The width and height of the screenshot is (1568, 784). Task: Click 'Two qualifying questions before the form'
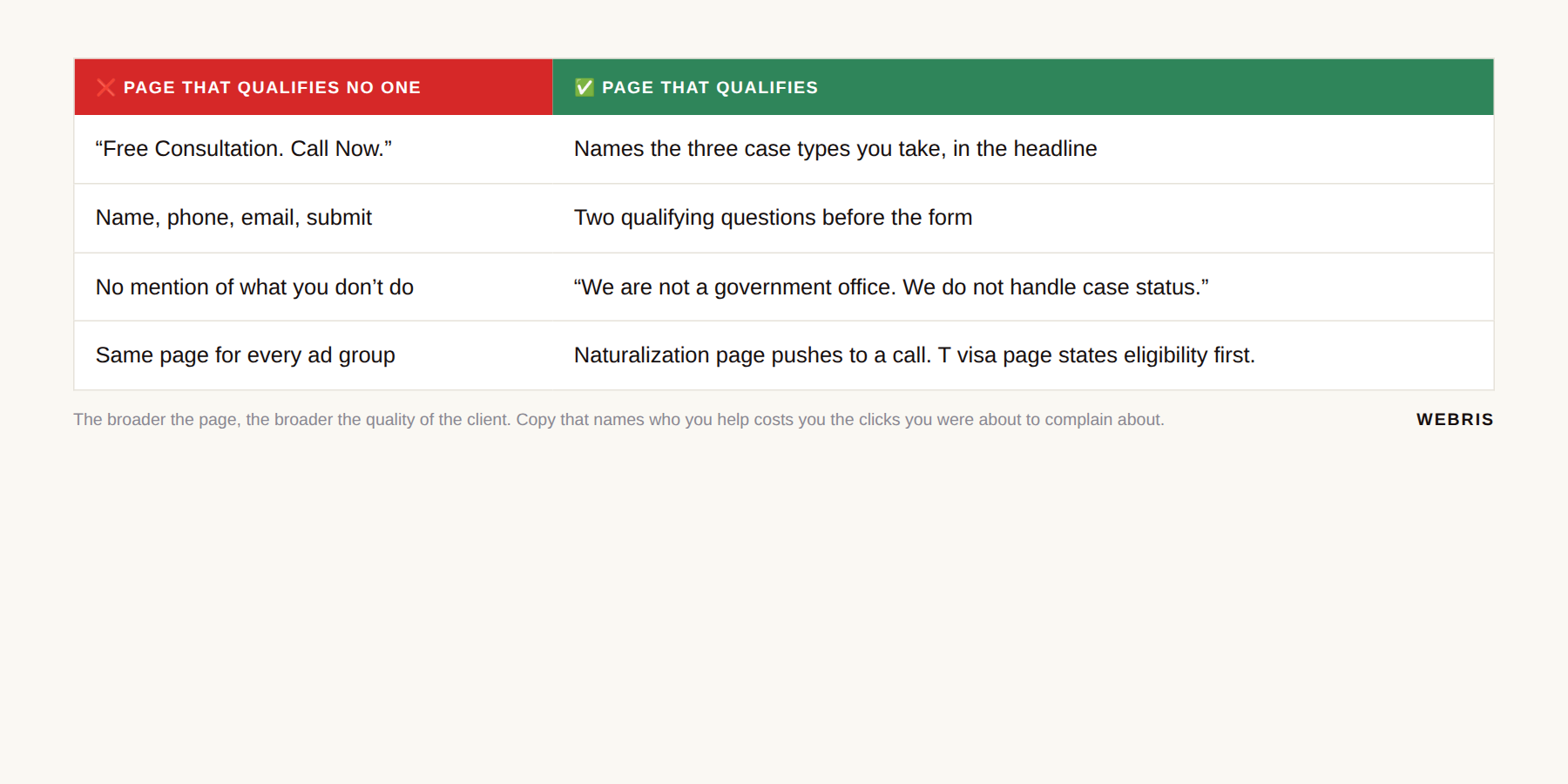[x=773, y=218]
